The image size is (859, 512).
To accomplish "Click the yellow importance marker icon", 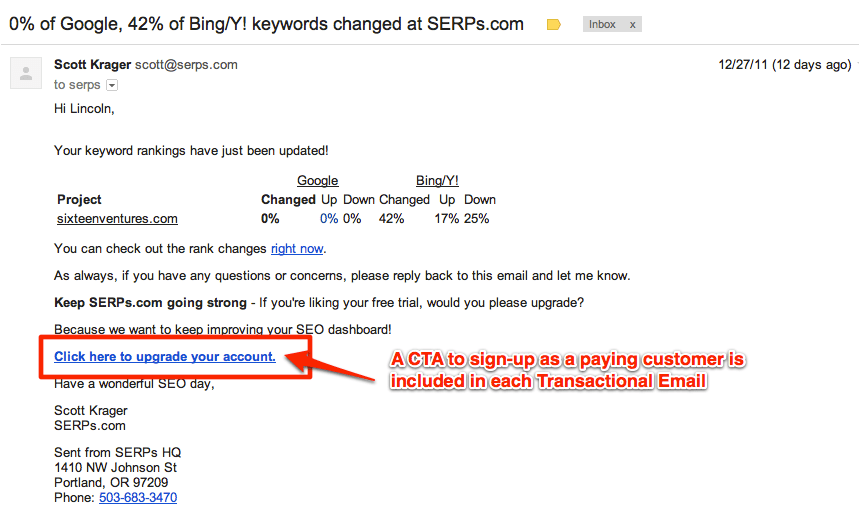I will (553, 25).
